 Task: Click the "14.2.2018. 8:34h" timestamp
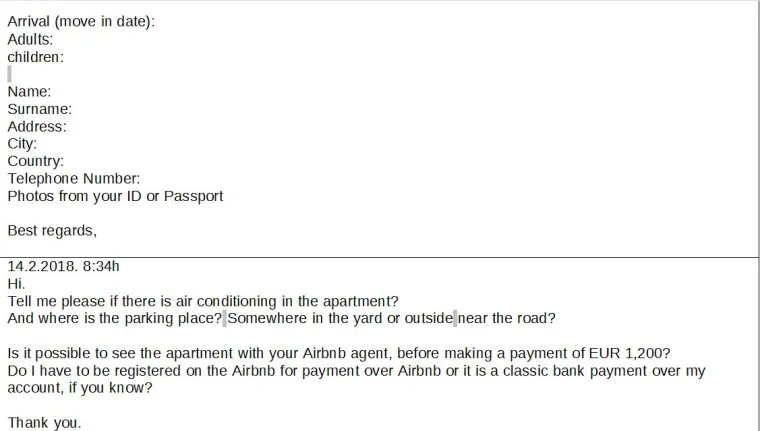click(x=63, y=266)
